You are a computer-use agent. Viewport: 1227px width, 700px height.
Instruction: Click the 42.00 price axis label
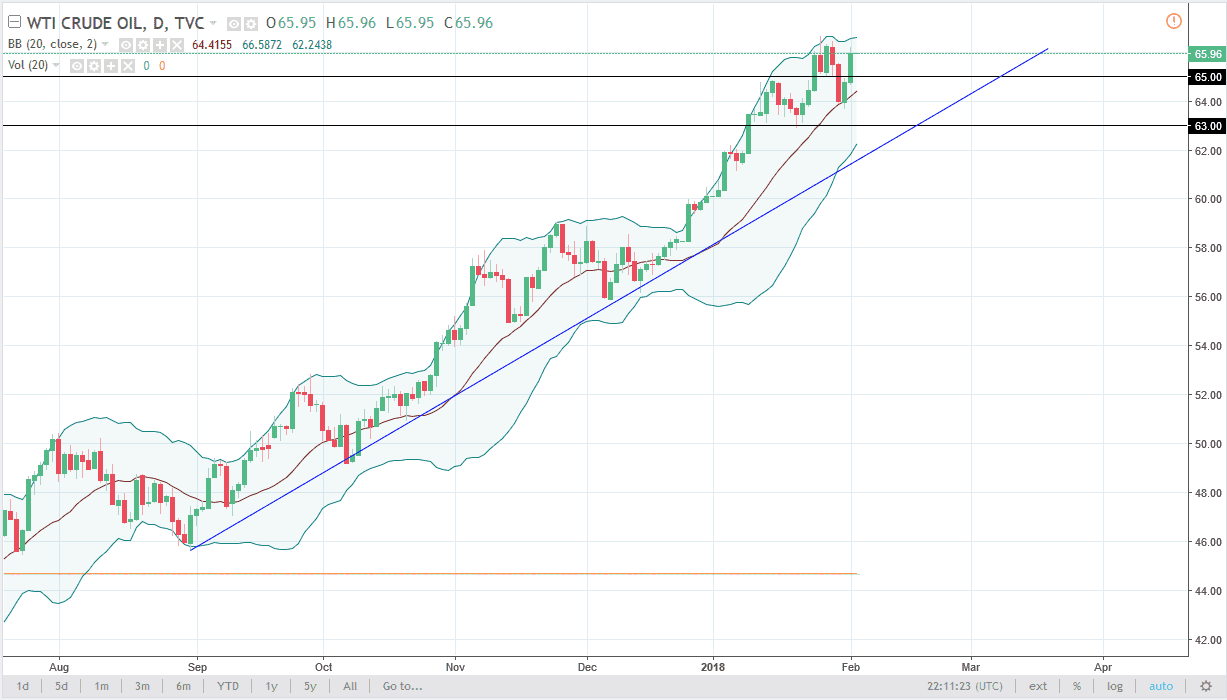pyautogui.click(x=1208, y=640)
